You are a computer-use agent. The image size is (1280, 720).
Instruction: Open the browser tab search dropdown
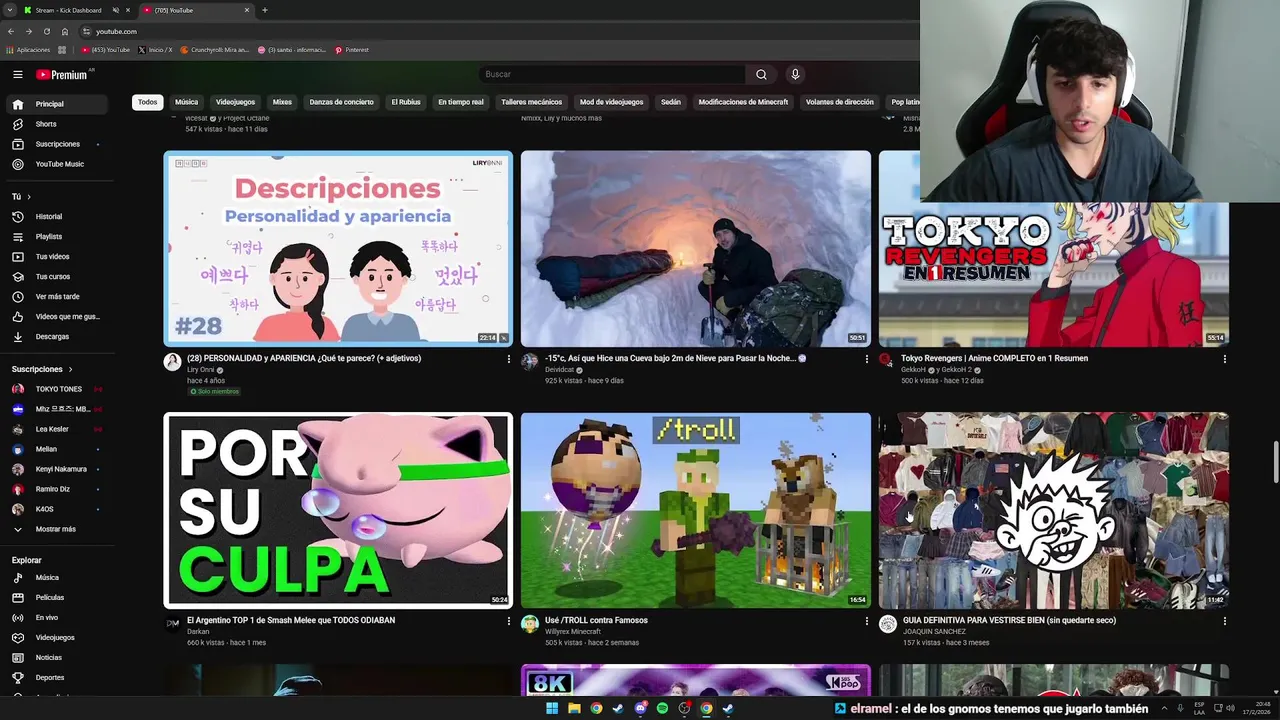tap(10, 10)
